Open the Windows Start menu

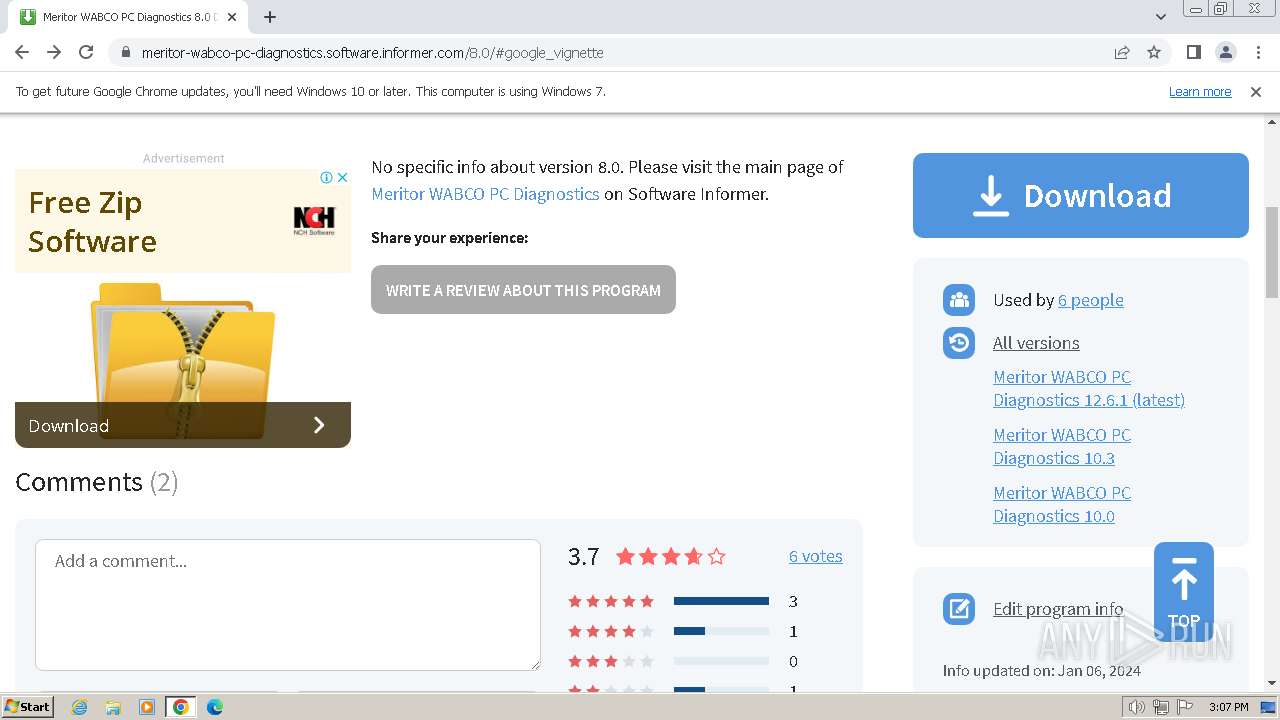(x=28, y=706)
